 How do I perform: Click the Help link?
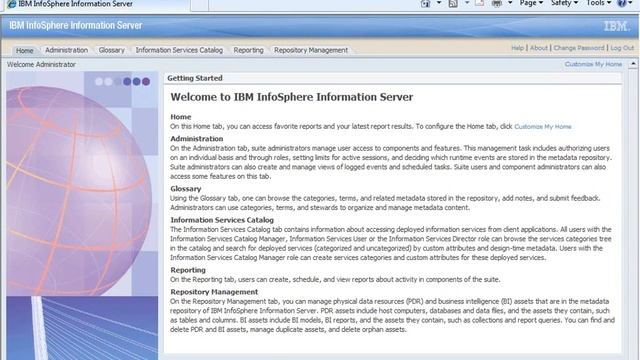click(517, 48)
